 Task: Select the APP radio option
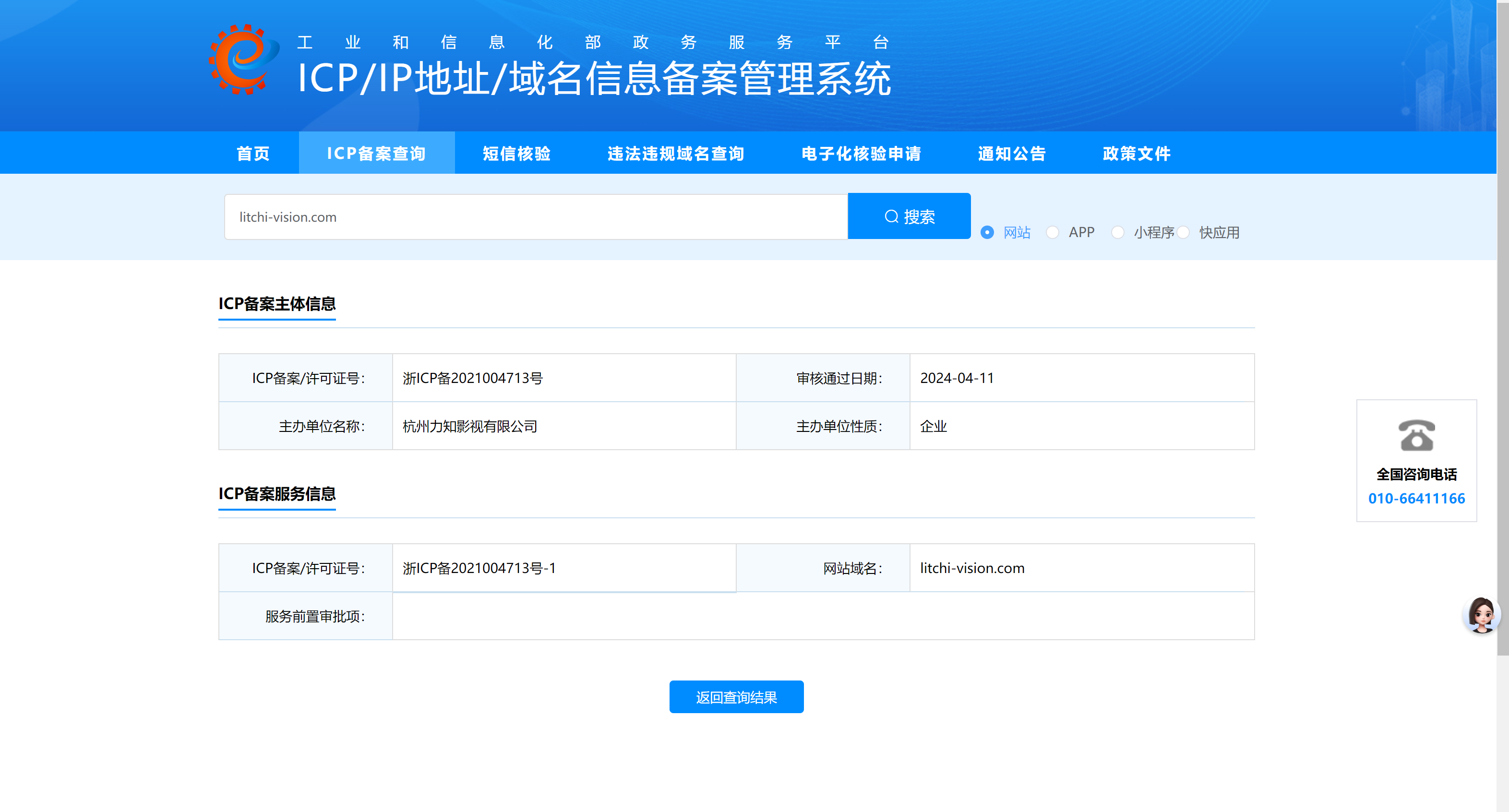click(1053, 233)
